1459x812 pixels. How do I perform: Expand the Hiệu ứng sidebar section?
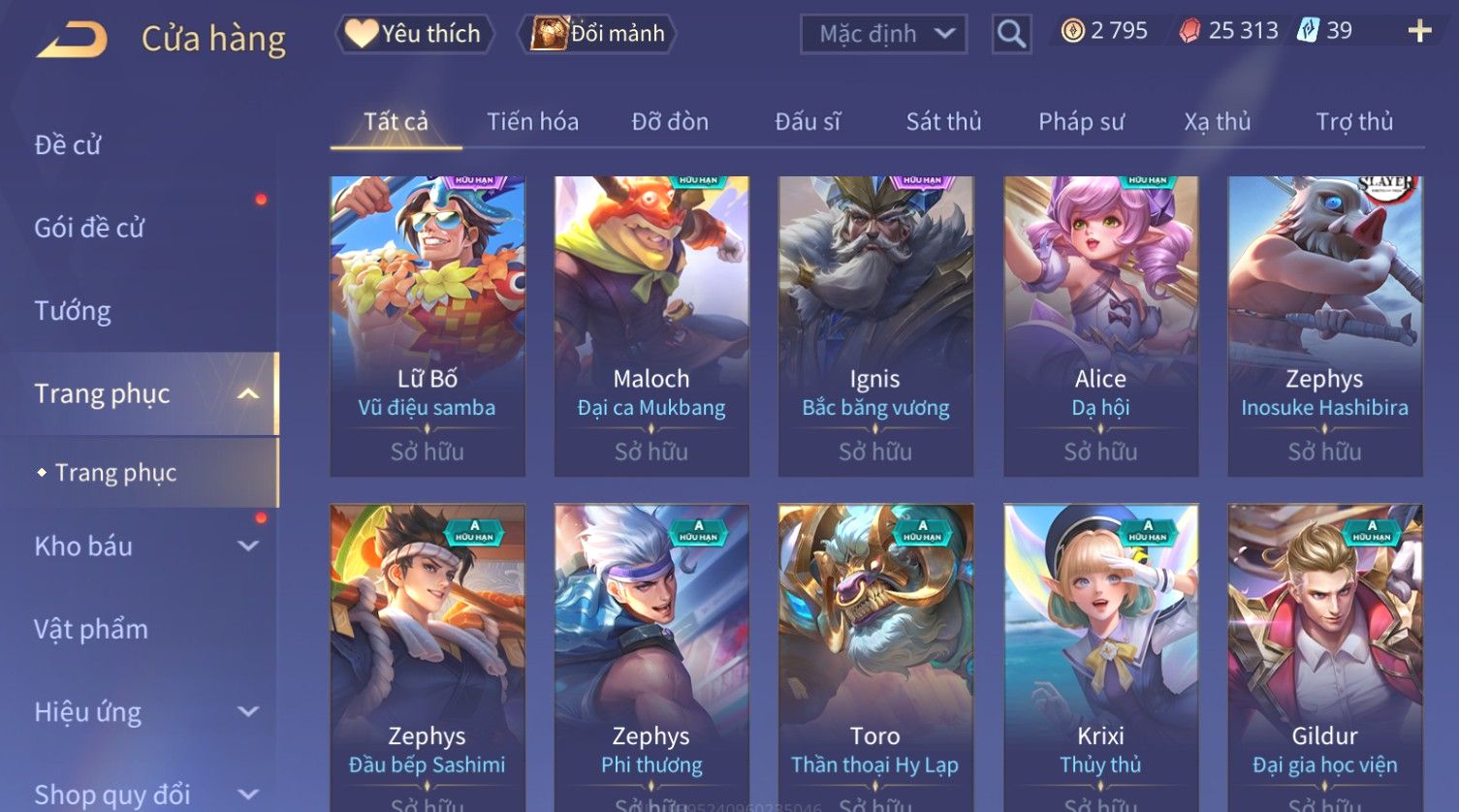(x=248, y=712)
